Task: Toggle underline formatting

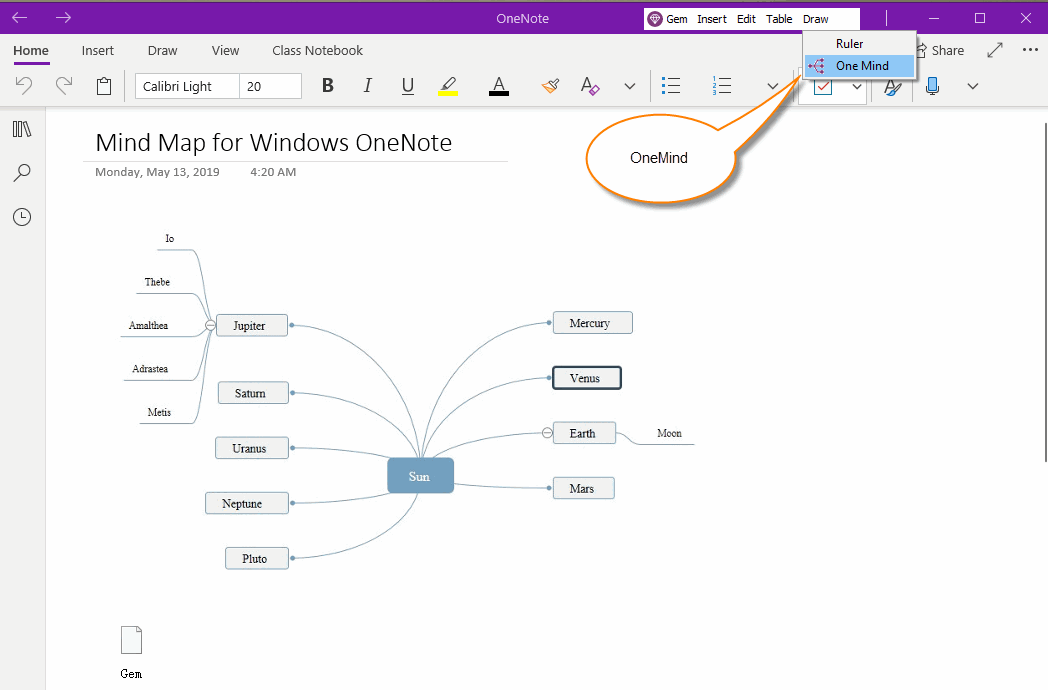Action: click(x=407, y=86)
